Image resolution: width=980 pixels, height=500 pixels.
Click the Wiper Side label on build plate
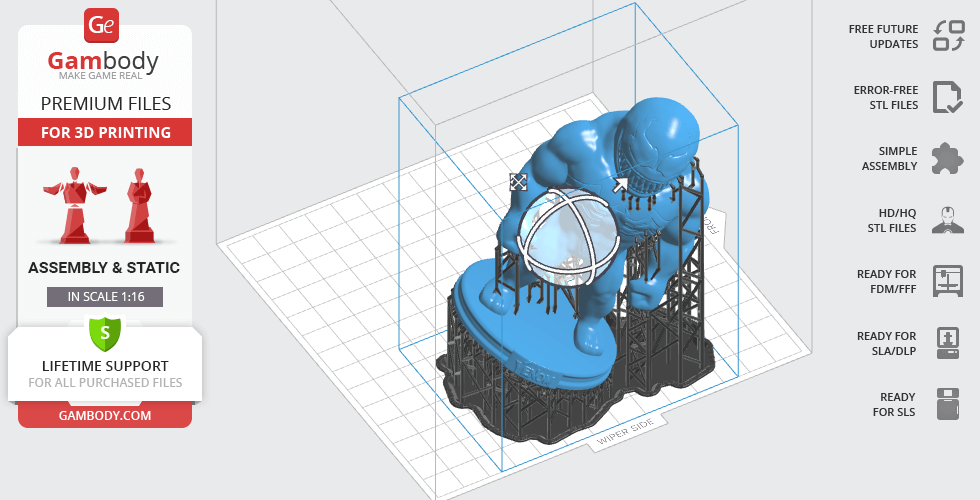tap(626, 429)
